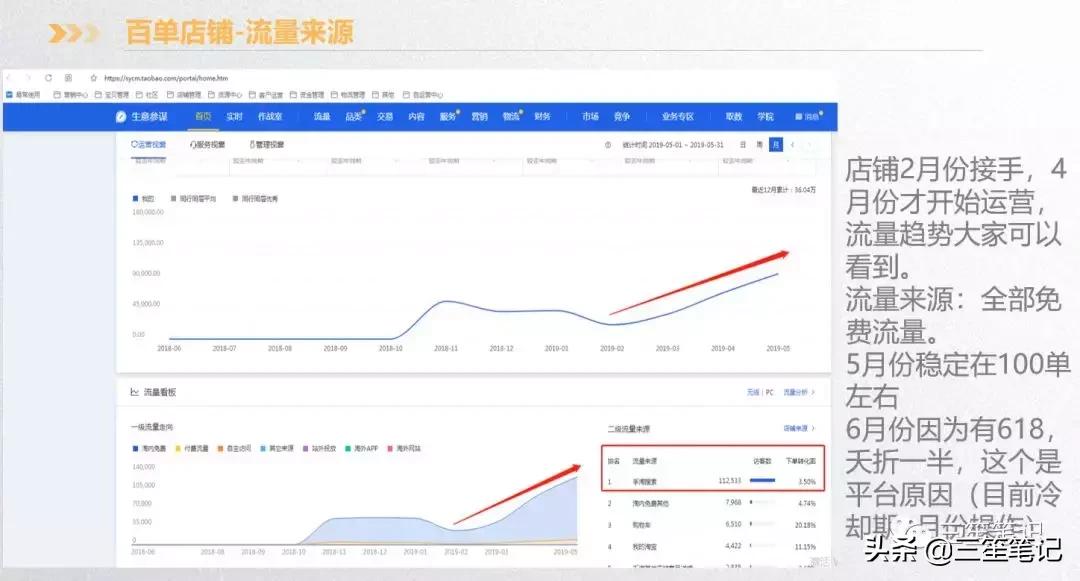Open the 交易 module icon

pos(385,114)
